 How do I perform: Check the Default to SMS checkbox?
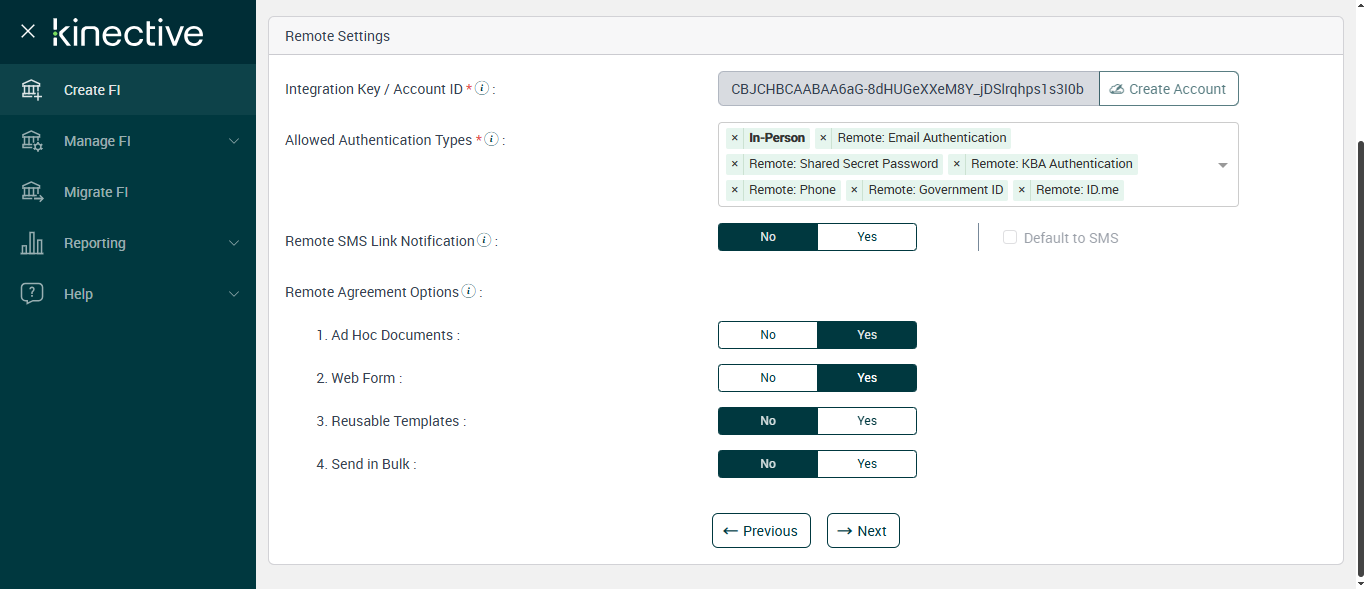(1010, 238)
